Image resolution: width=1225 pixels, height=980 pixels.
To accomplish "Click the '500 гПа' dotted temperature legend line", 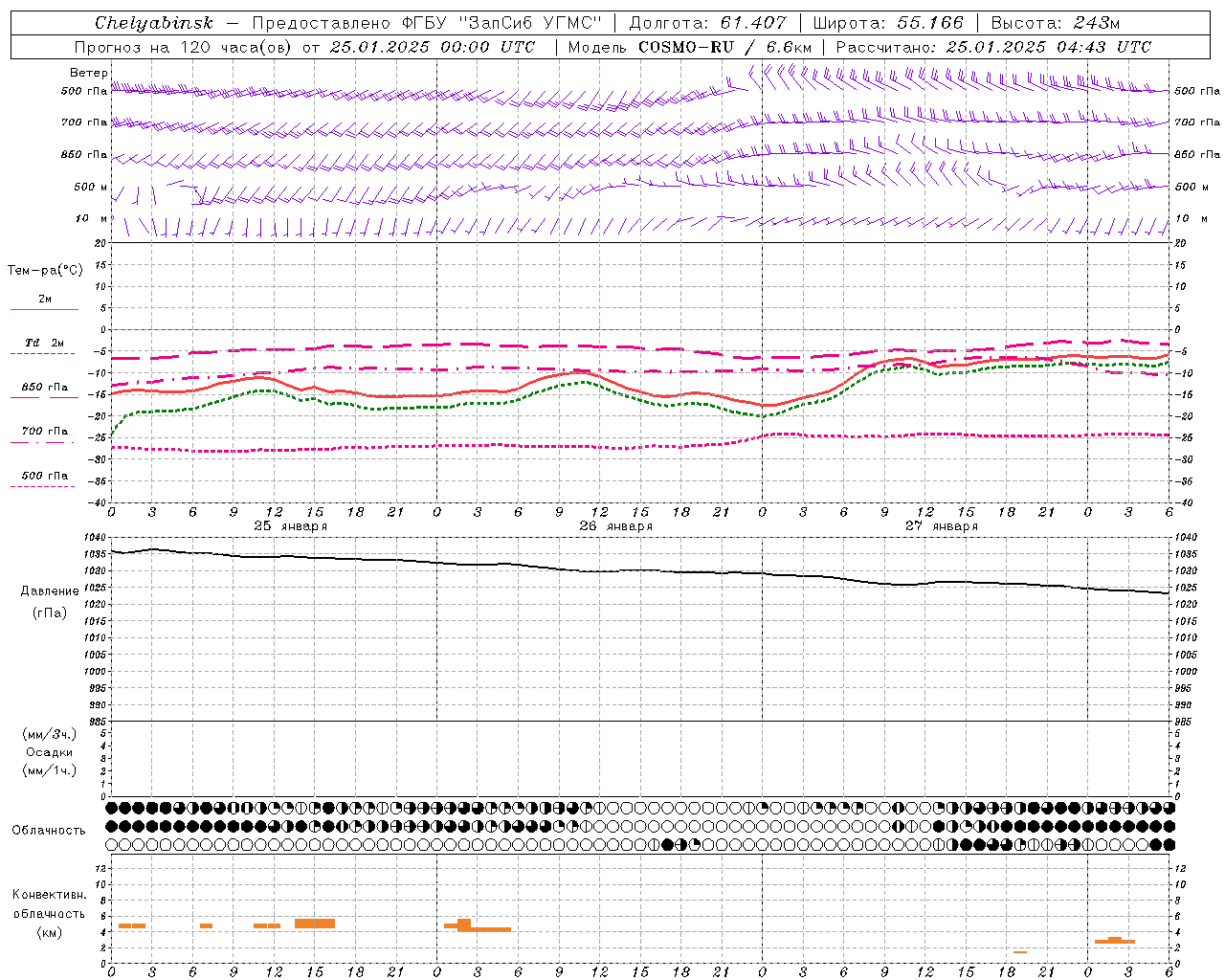I will tap(43, 486).
